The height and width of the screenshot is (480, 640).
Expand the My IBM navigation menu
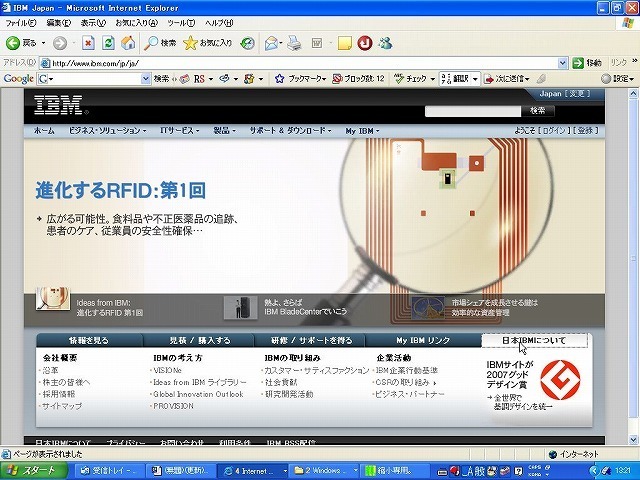coord(362,131)
